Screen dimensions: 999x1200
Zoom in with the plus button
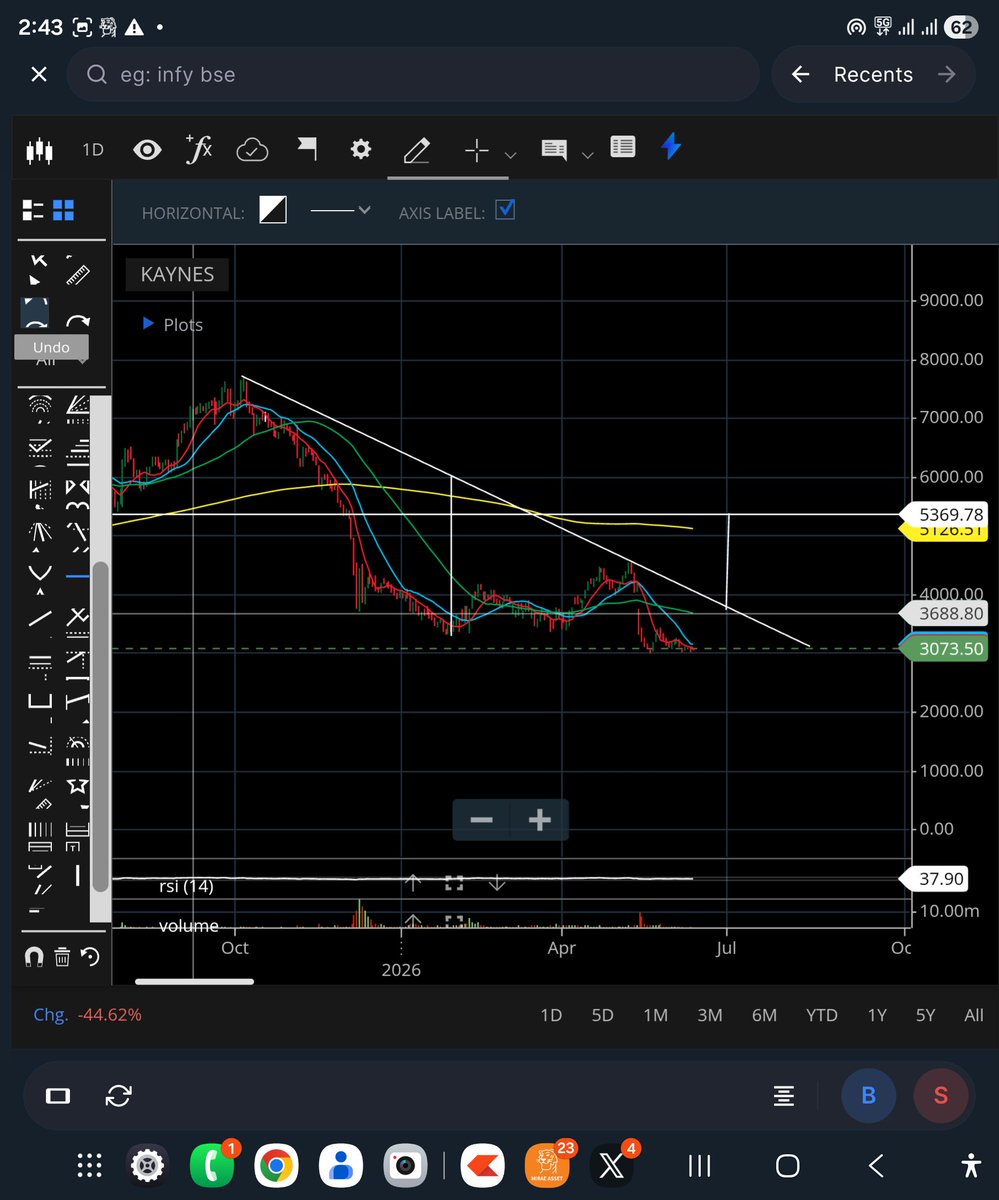click(539, 820)
